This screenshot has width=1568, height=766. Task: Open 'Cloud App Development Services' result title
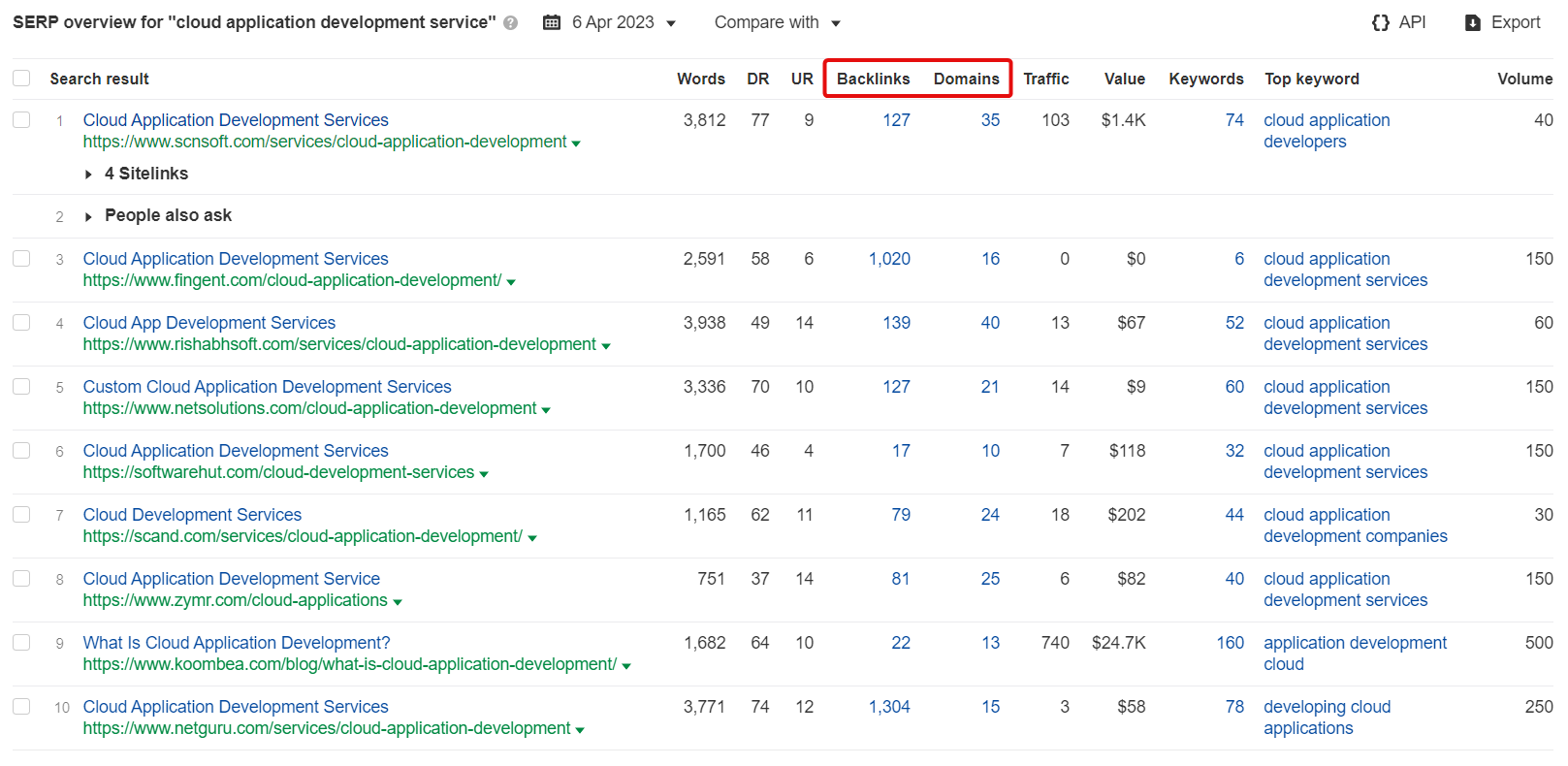[209, 323]
